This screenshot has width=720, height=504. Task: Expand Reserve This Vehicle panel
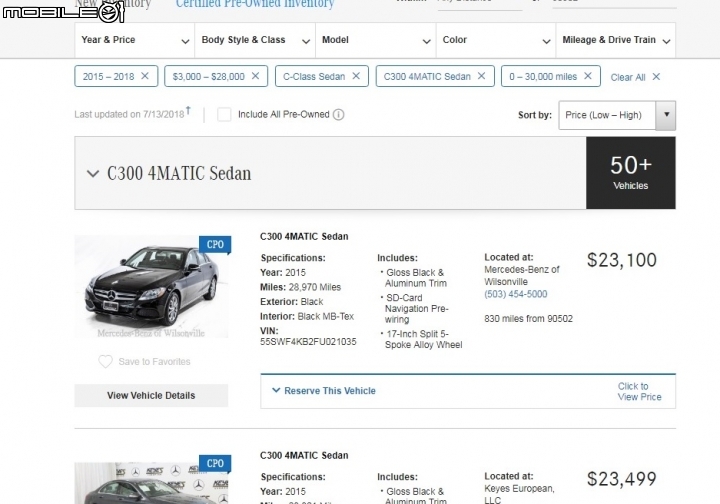(x=324, y=391)
